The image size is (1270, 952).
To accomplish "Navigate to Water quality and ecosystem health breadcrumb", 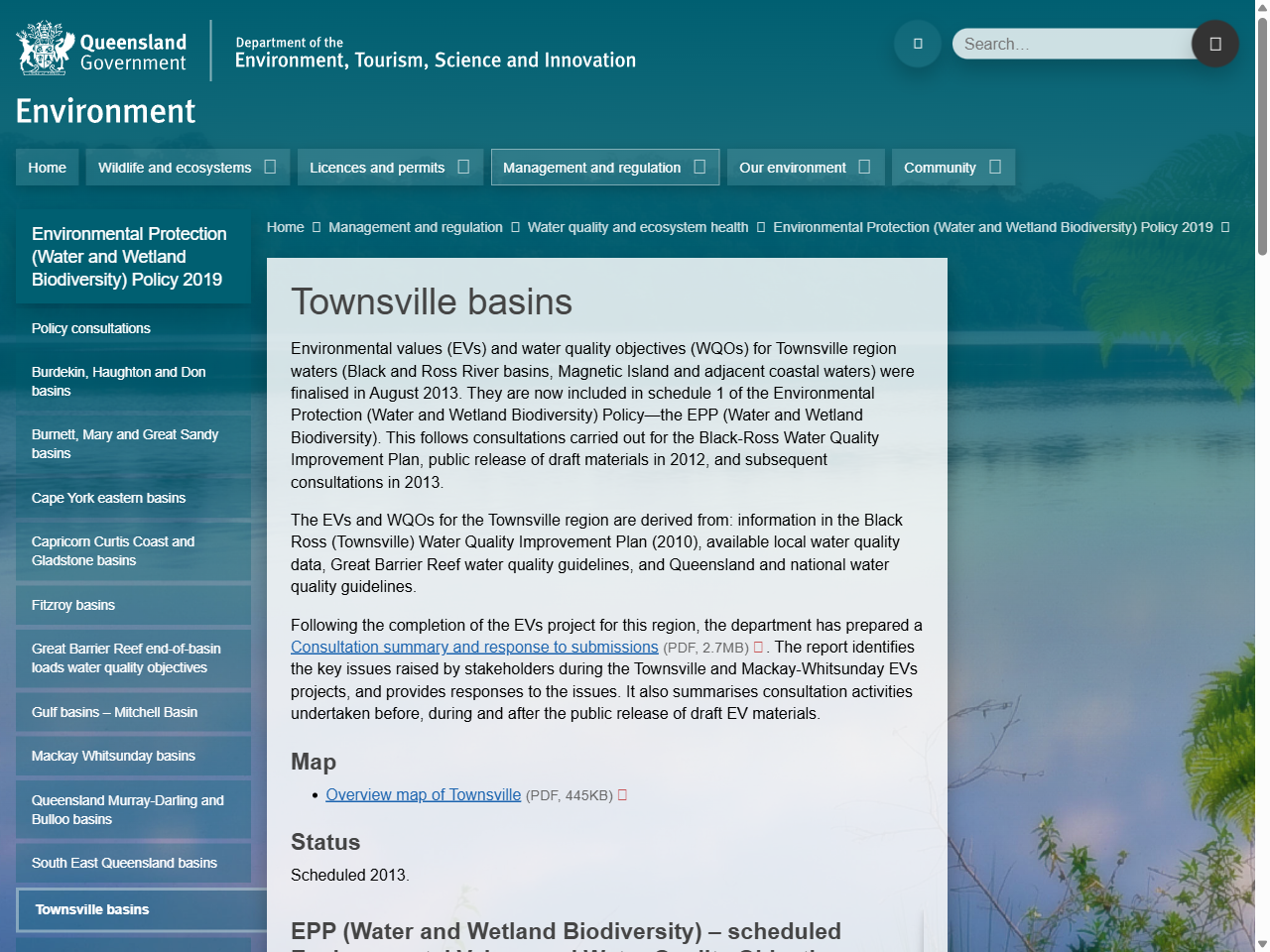I will tap(638, 227).
